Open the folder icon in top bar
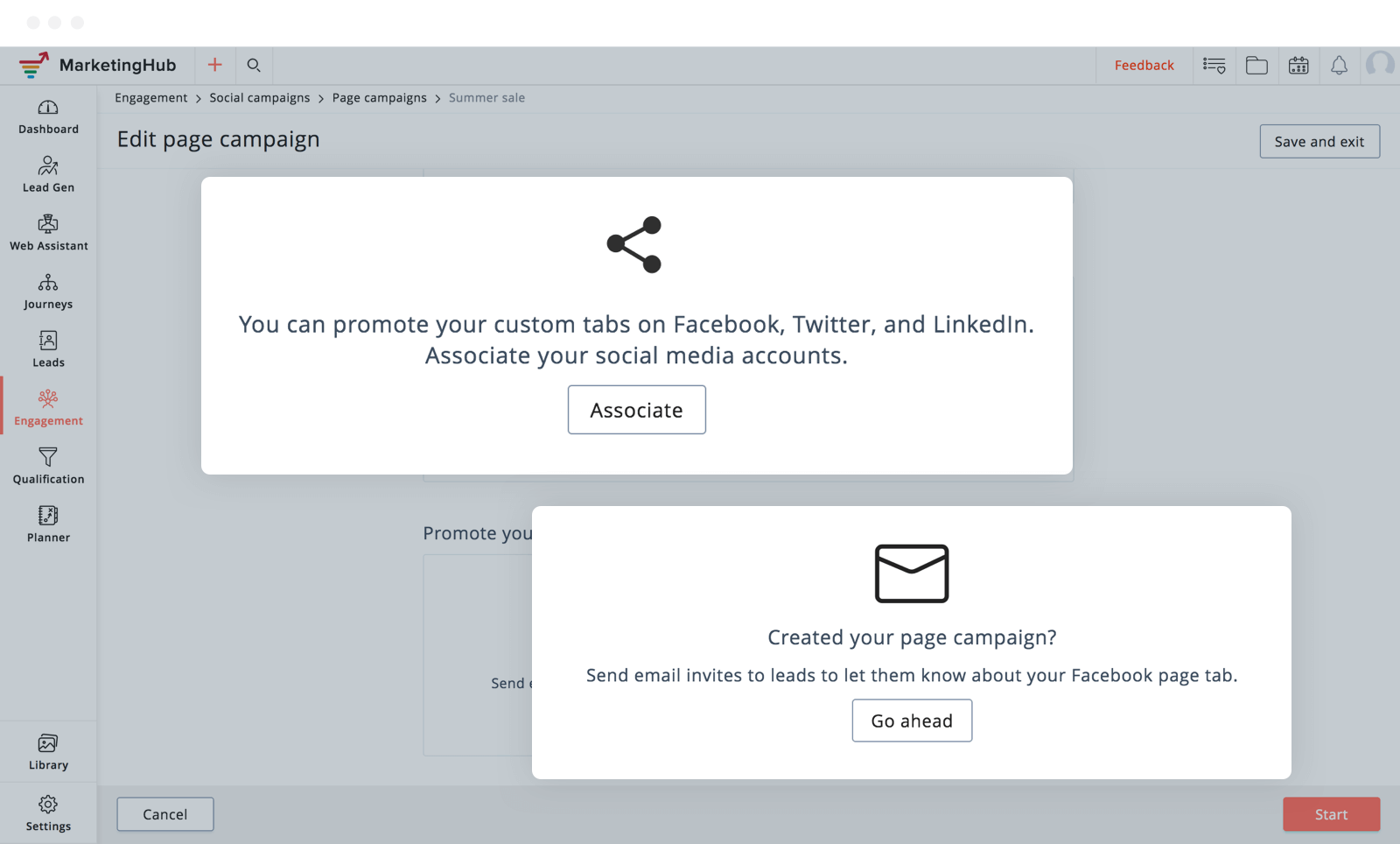The height and width of the screenshot is (844, 1400). coord(1256,65)
